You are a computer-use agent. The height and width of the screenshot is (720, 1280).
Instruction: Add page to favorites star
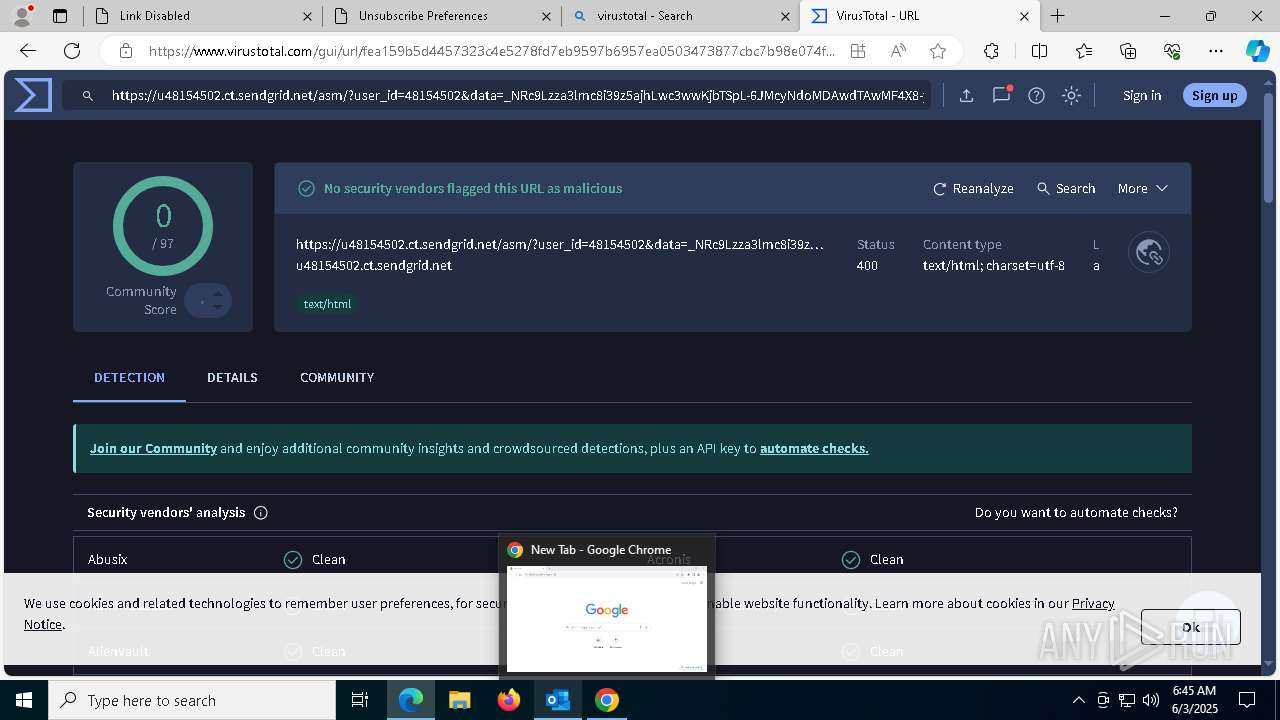point(937,51)
